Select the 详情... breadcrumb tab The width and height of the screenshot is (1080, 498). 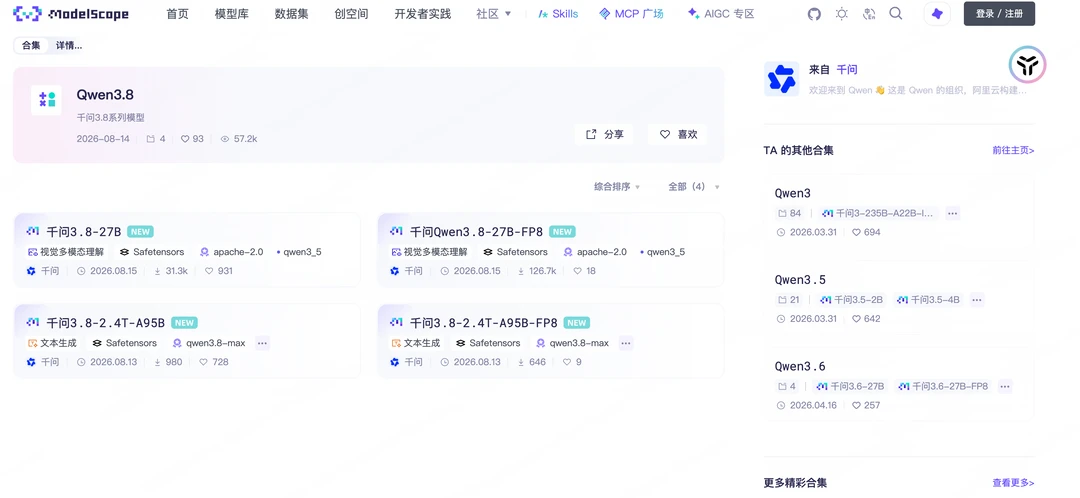tap(69, 45)
